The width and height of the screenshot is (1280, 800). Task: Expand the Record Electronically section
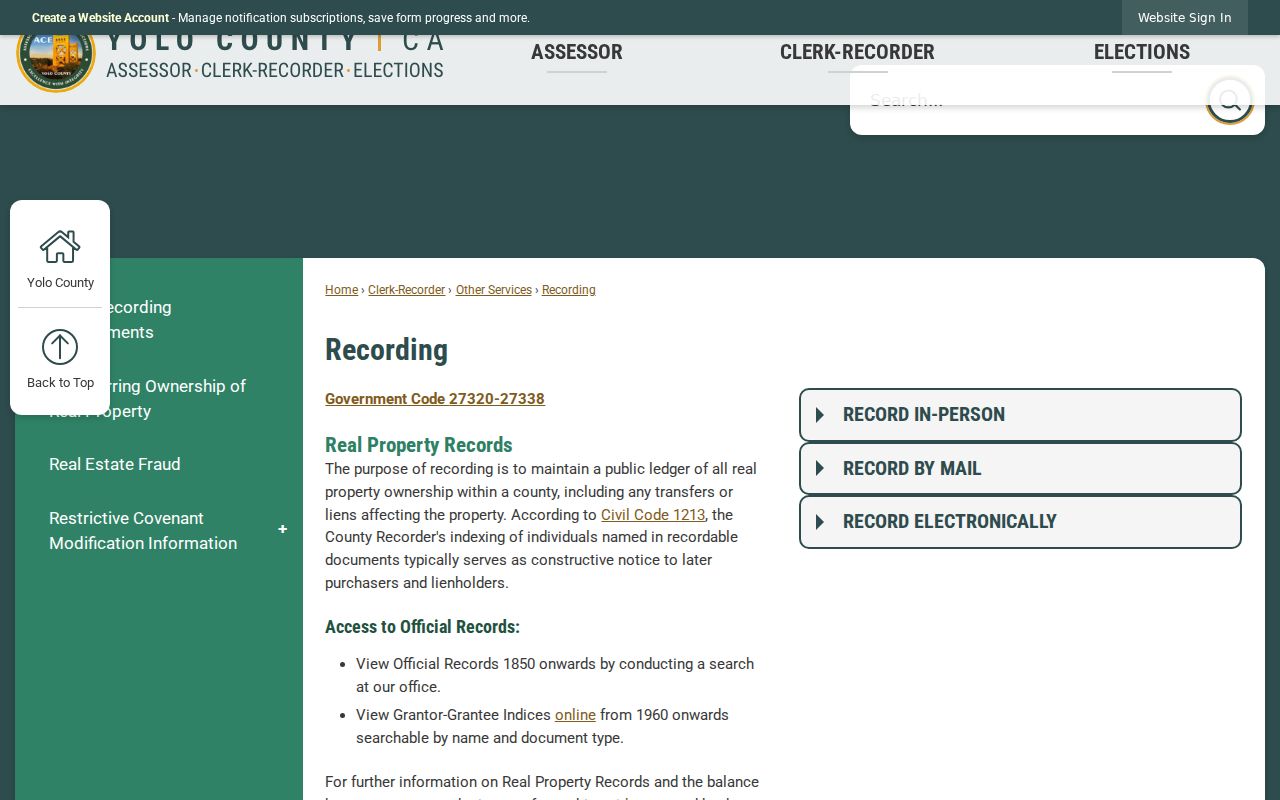point(1020,522)
